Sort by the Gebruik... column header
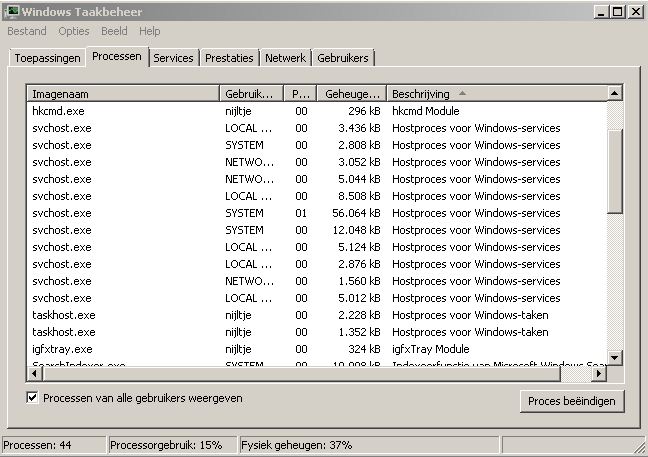The image size is (648, 457). coord(251,94)
